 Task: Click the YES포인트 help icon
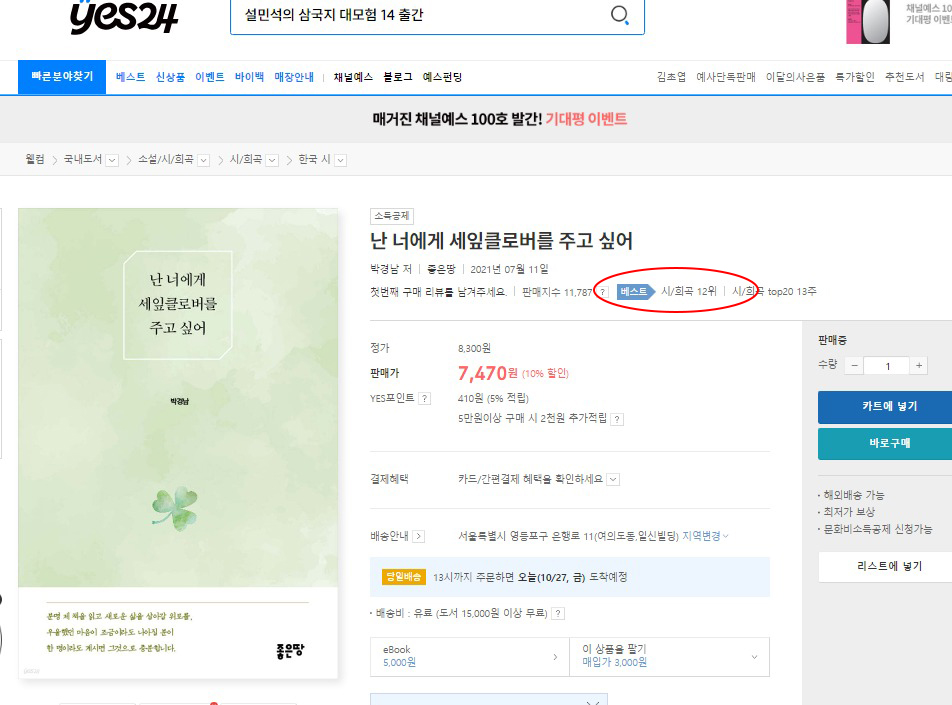pyautogui.click(x=425, y=399)
